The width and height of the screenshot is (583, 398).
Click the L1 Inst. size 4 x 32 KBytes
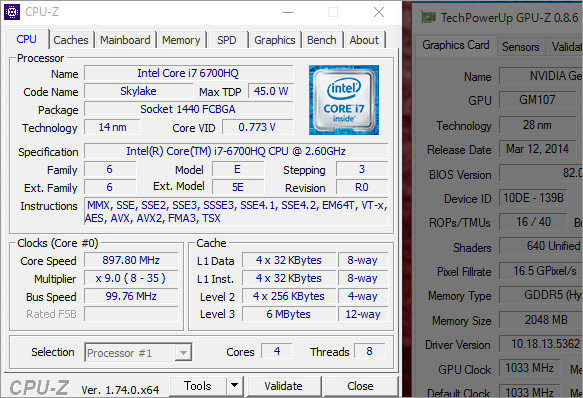(289, 278)
